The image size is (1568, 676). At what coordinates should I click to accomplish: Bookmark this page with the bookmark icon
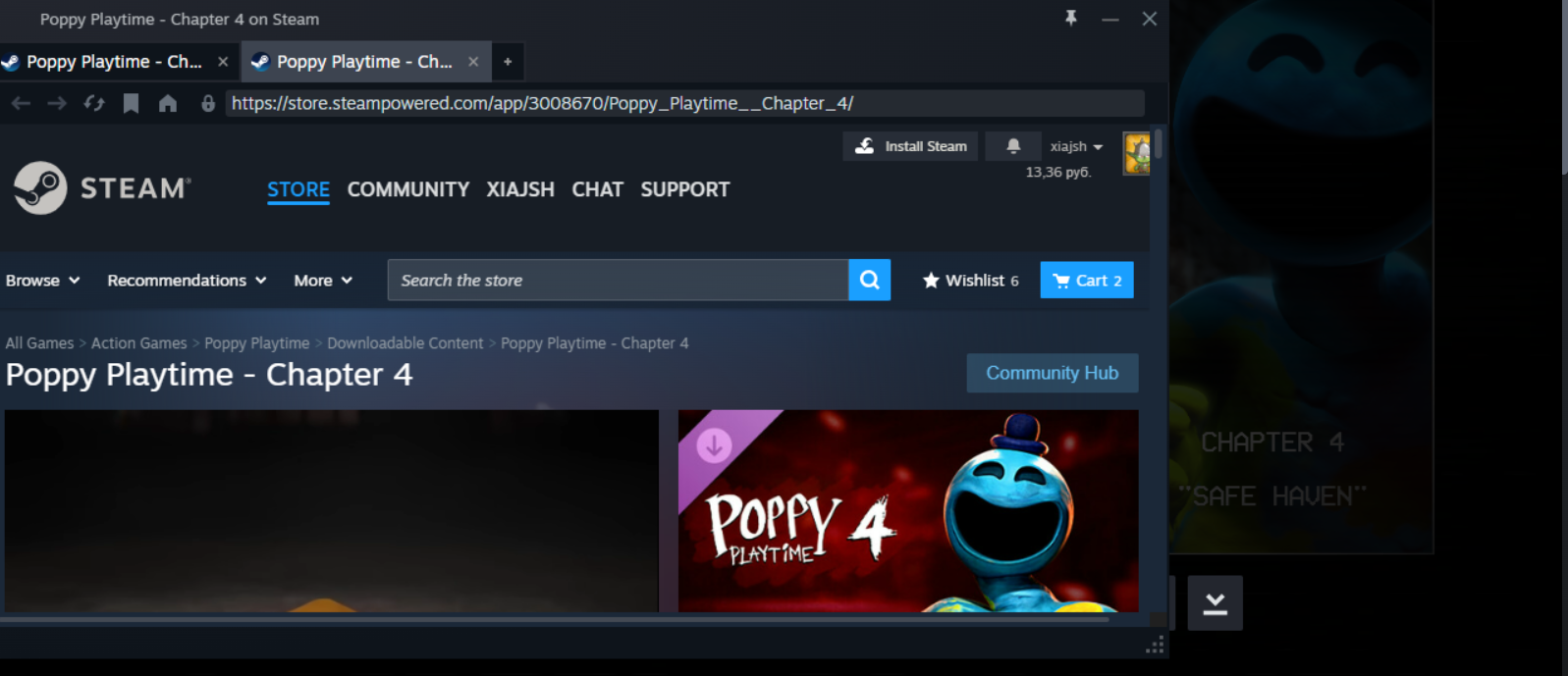click(x=131, y=103)
